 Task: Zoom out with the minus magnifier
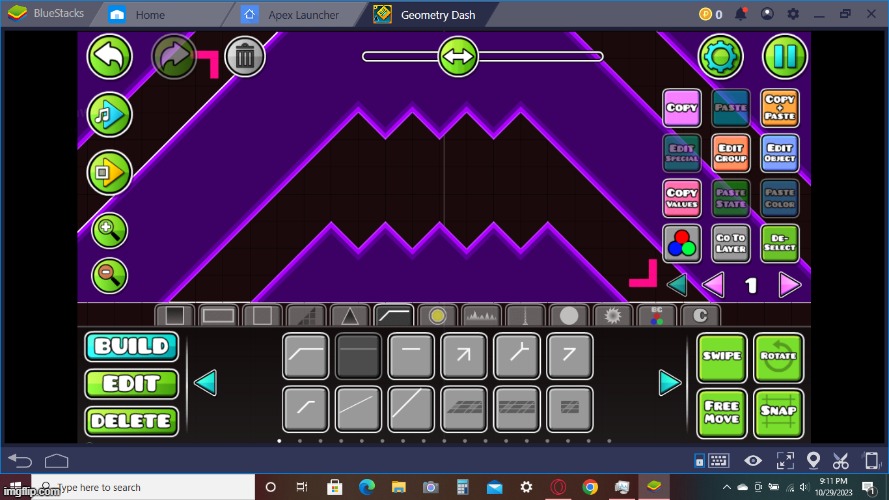coord(109,276)
